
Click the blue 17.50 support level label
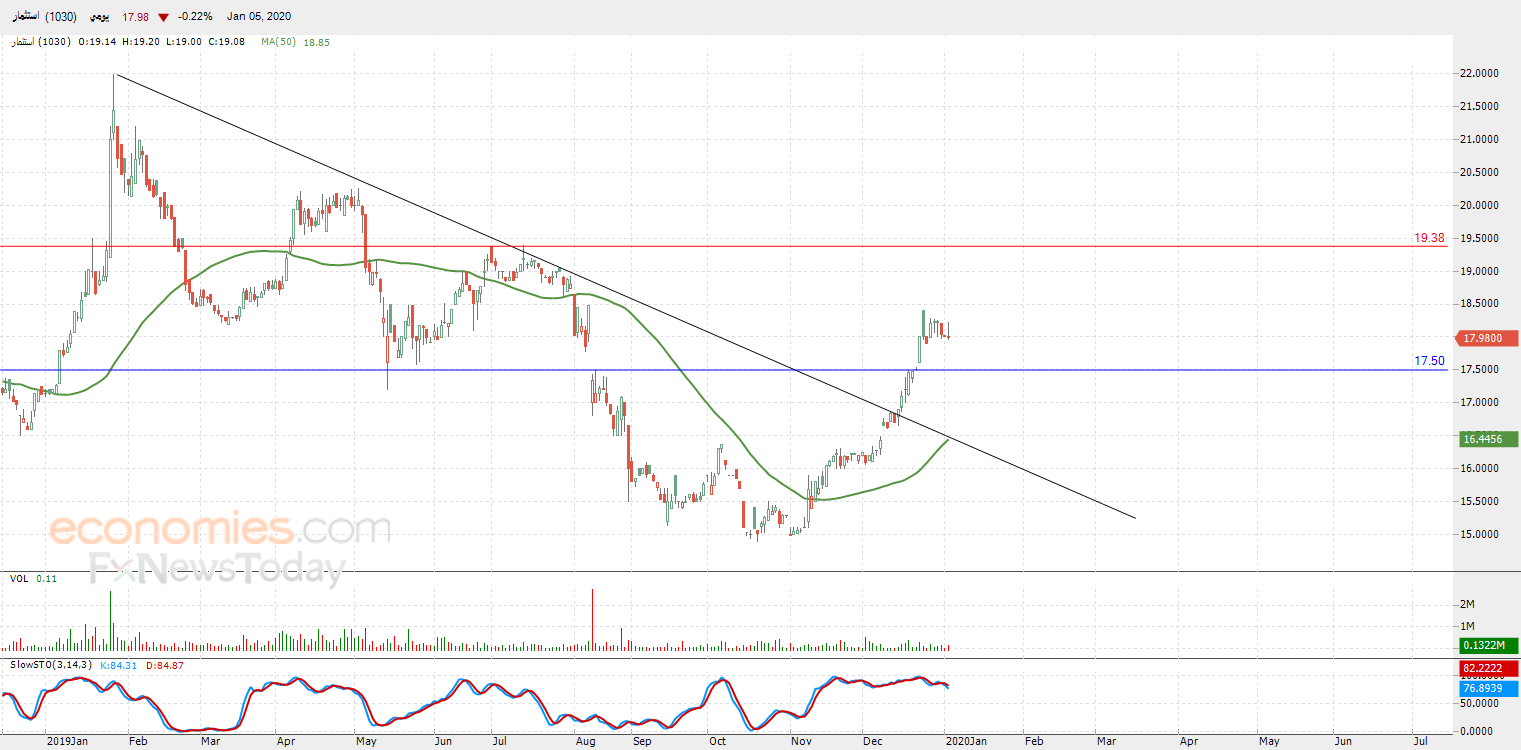point(1429,361)
